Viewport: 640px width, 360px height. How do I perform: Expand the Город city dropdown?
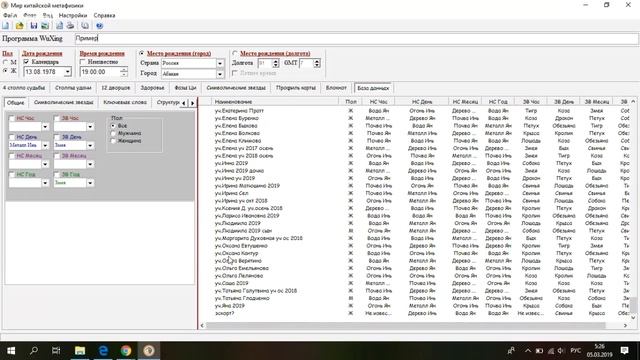[x=220, y=74]
